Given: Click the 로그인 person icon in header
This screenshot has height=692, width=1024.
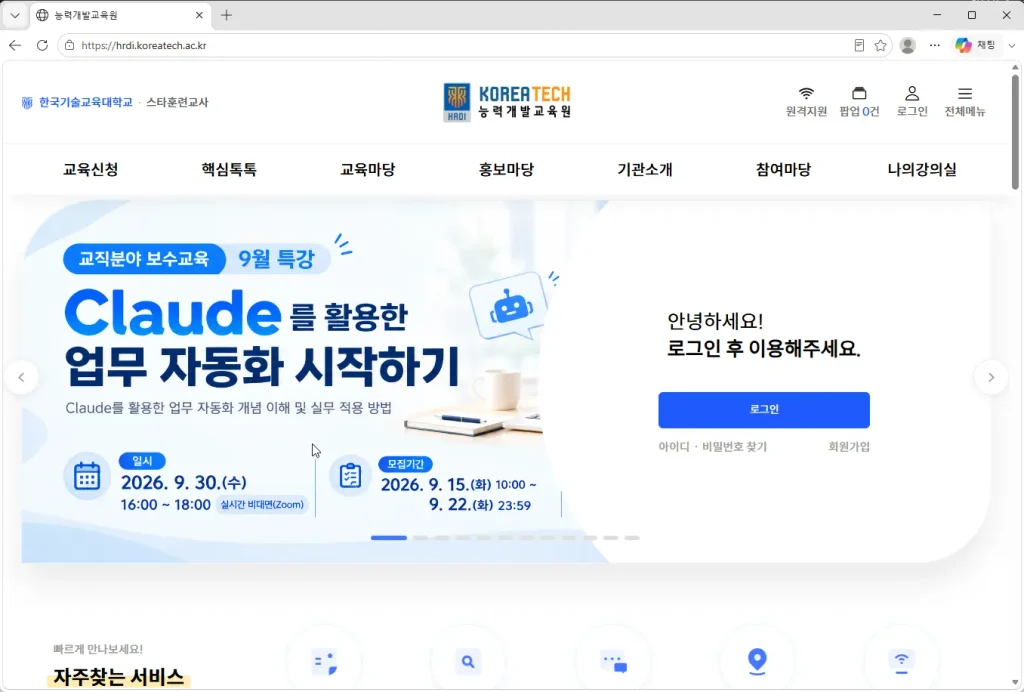Looking at the screenshot, I should [912, 101].
